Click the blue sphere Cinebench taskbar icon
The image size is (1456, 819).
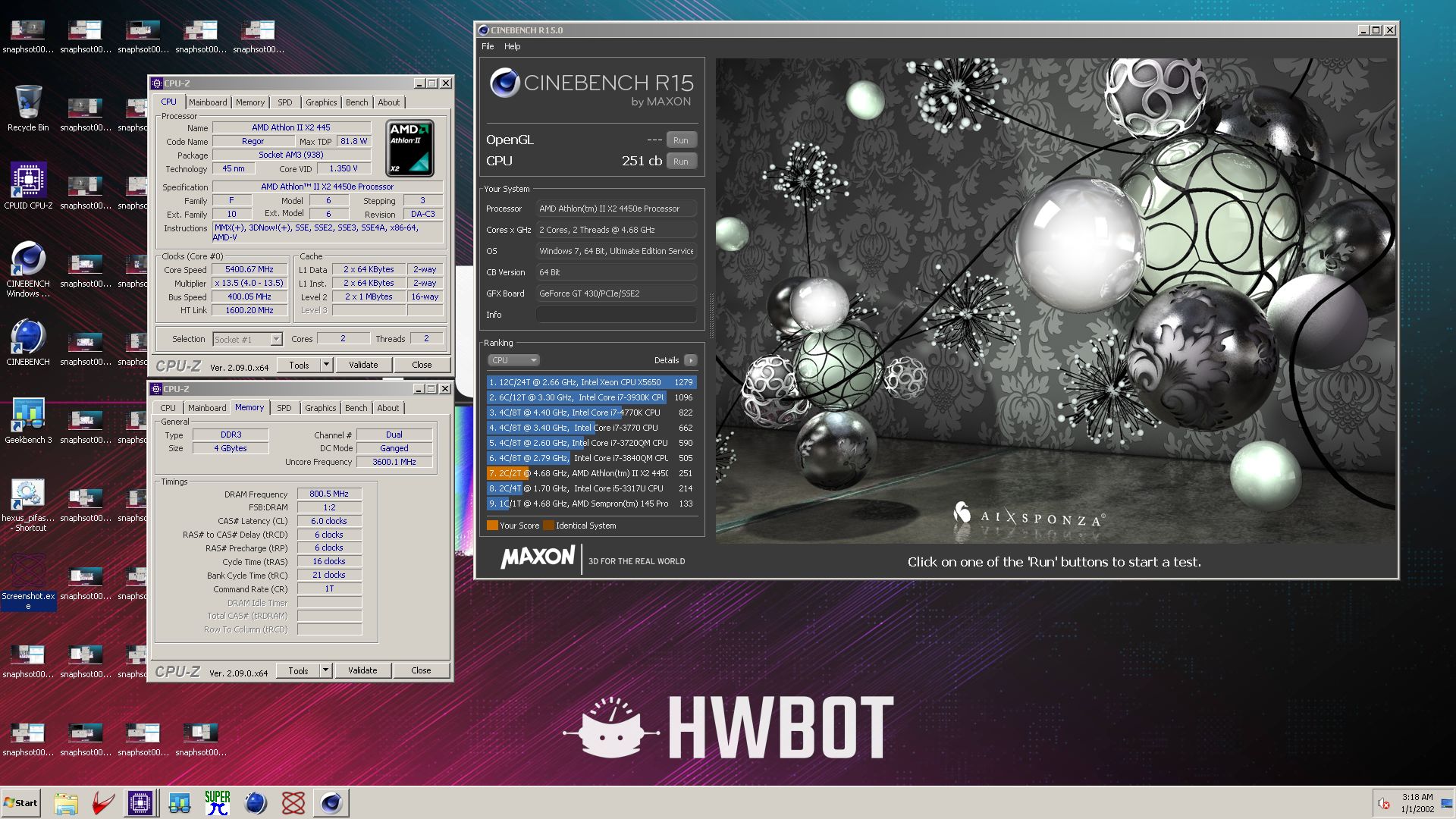(x=256, y=803)
